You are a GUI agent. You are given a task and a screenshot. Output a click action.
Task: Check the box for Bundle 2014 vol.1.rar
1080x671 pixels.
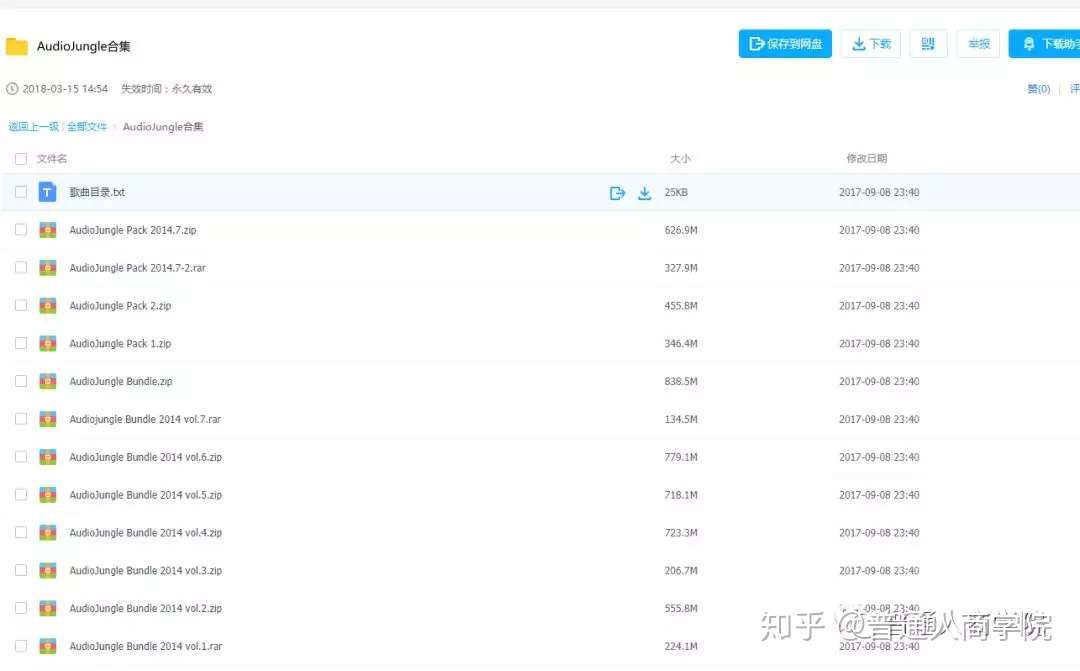[21, 647]
